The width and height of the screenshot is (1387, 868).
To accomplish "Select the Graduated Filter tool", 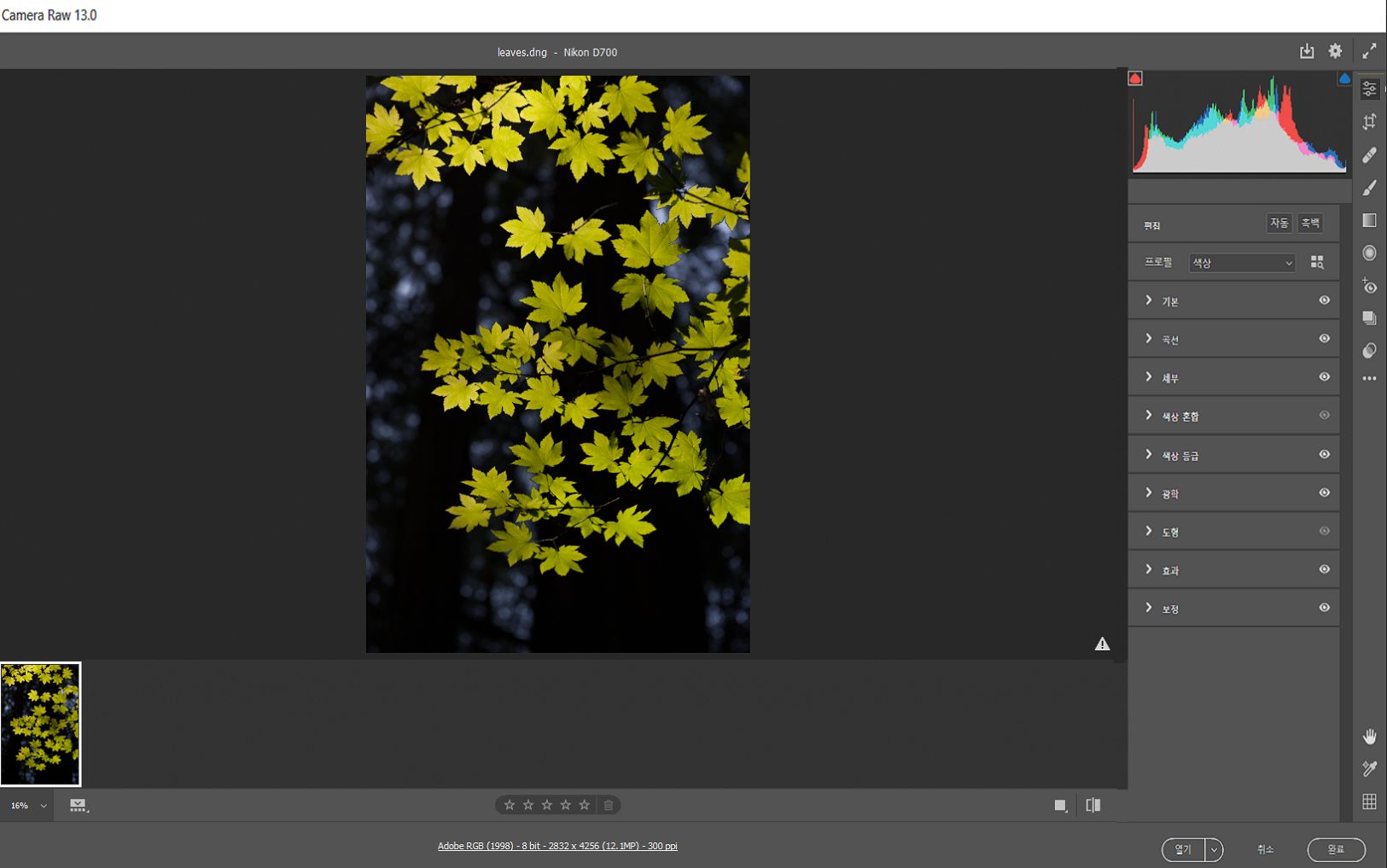I will 1369,220.
